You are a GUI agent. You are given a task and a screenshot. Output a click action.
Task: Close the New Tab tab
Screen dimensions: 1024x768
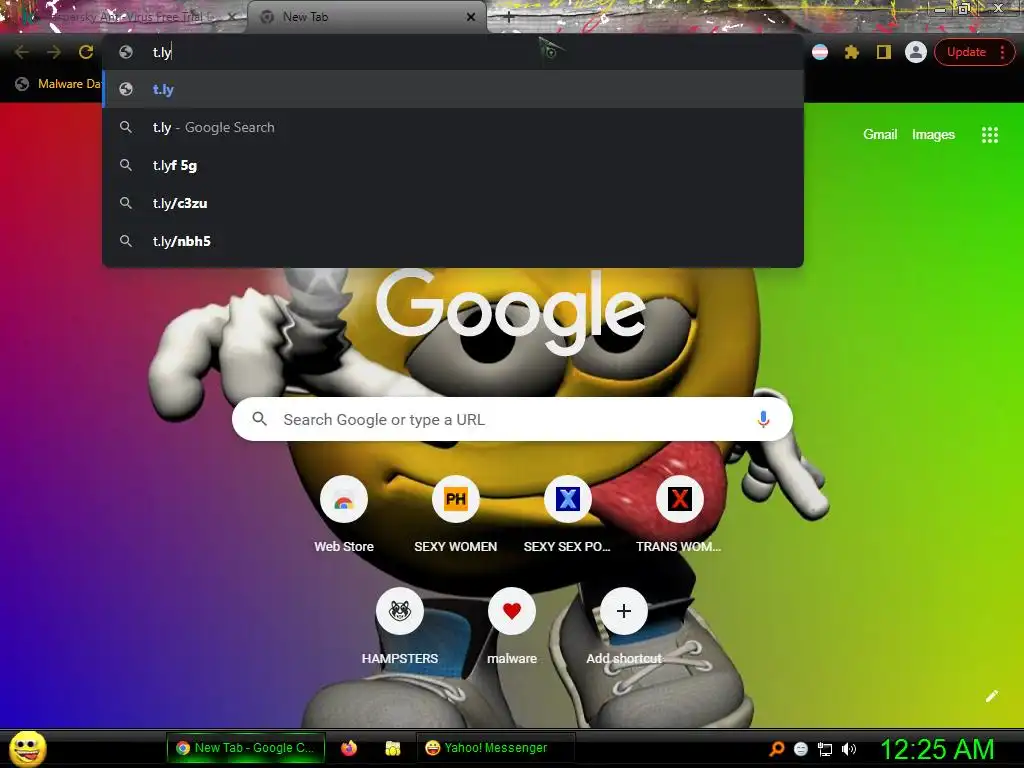[x=471, y=17]
